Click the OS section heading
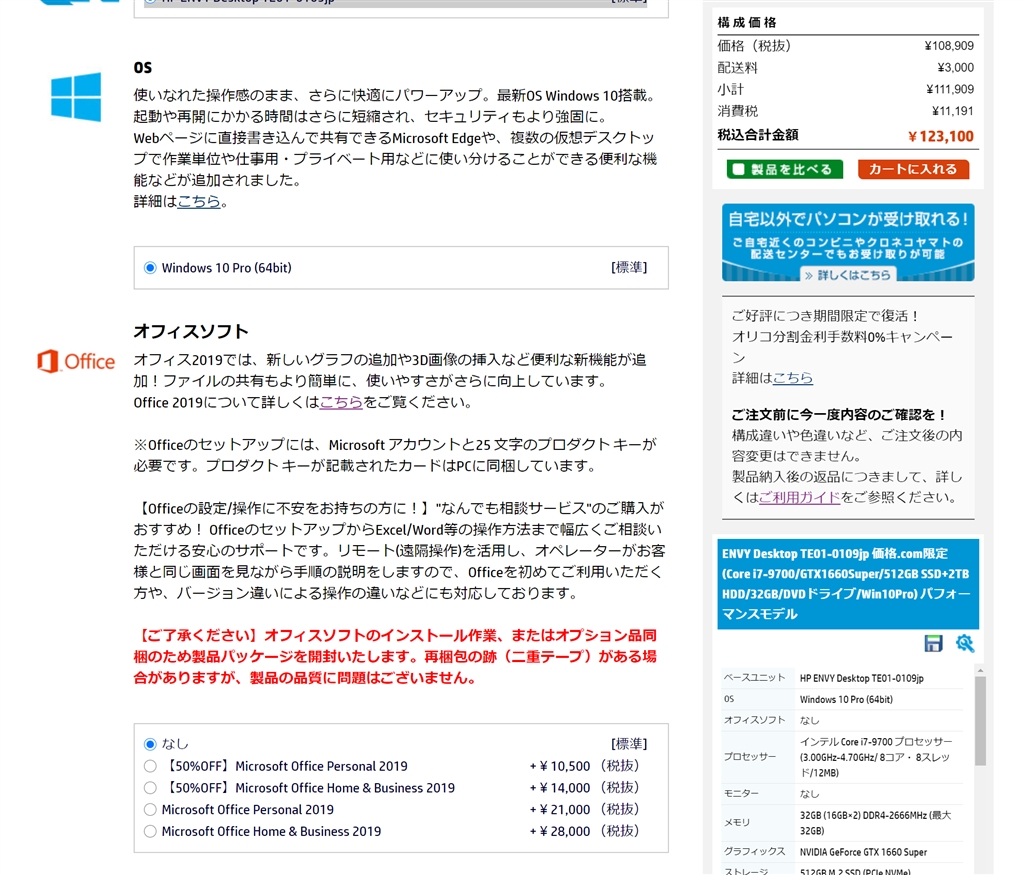 point(143,68)
